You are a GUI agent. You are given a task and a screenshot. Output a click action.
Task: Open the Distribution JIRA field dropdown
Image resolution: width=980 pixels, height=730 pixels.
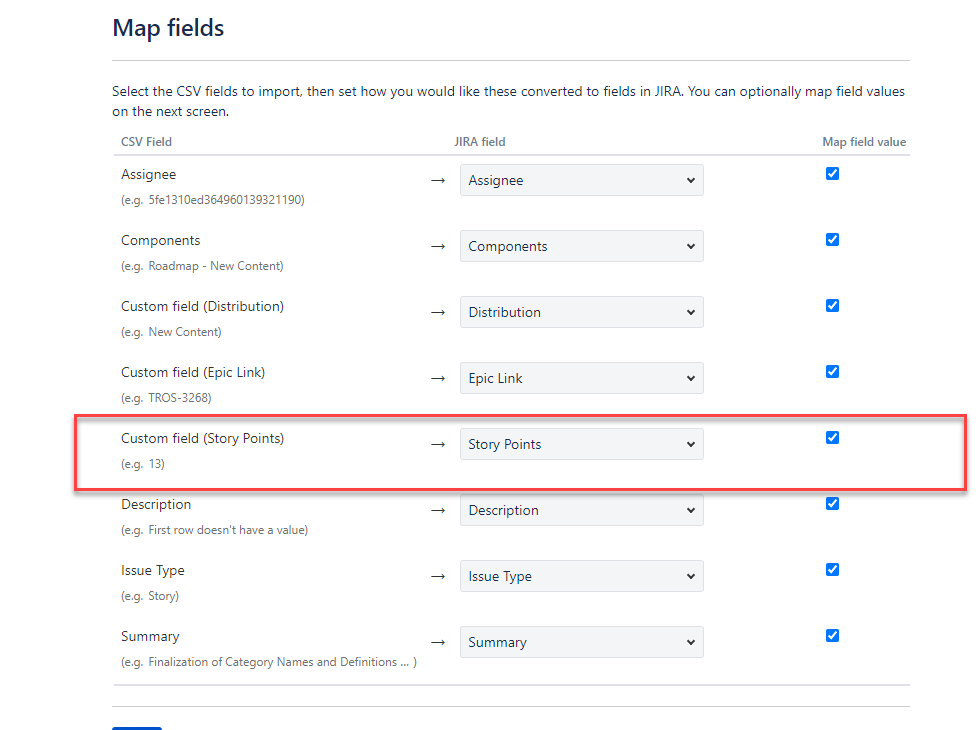(581, 312)
